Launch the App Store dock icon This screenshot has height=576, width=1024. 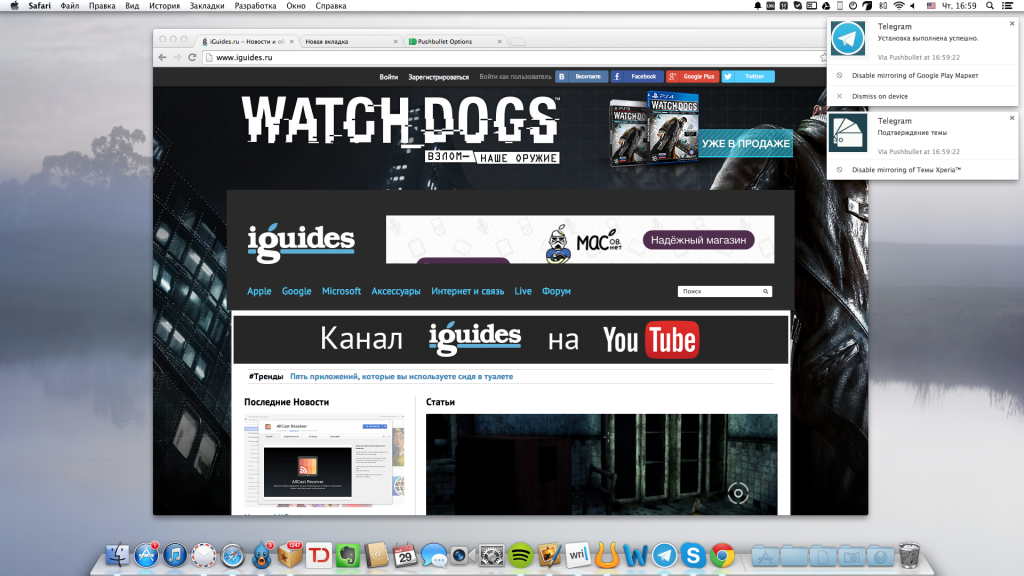(x=146, y=556)
